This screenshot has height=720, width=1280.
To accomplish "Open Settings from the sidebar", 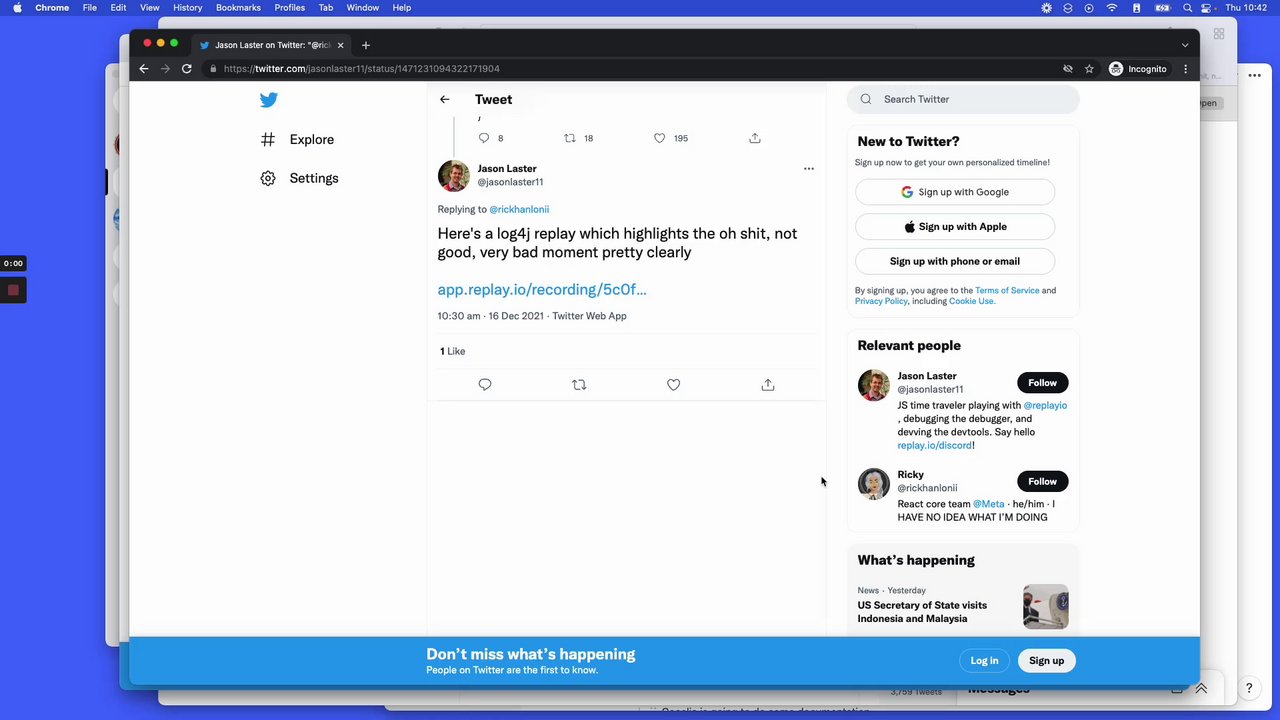I will coord(299,178).
